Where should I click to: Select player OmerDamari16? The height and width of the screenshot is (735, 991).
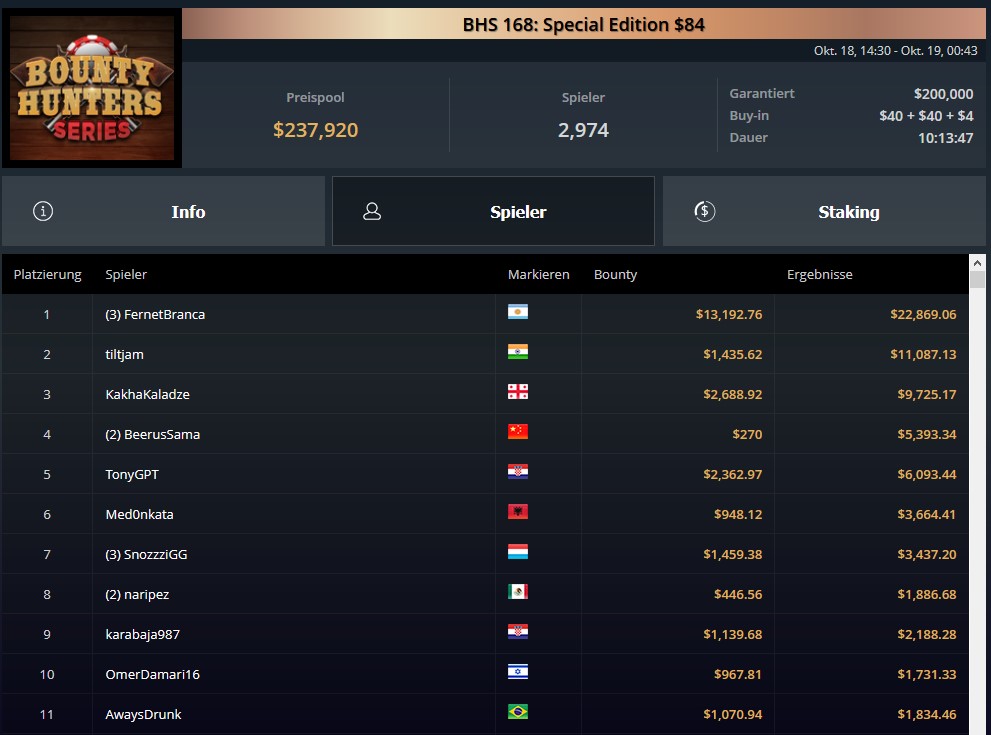[152, 674]
